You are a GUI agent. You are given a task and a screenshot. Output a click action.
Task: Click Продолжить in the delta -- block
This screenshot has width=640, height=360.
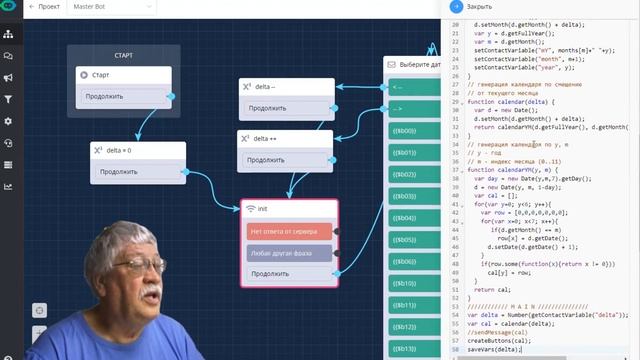pyautogui.click(x=287, y=108)
